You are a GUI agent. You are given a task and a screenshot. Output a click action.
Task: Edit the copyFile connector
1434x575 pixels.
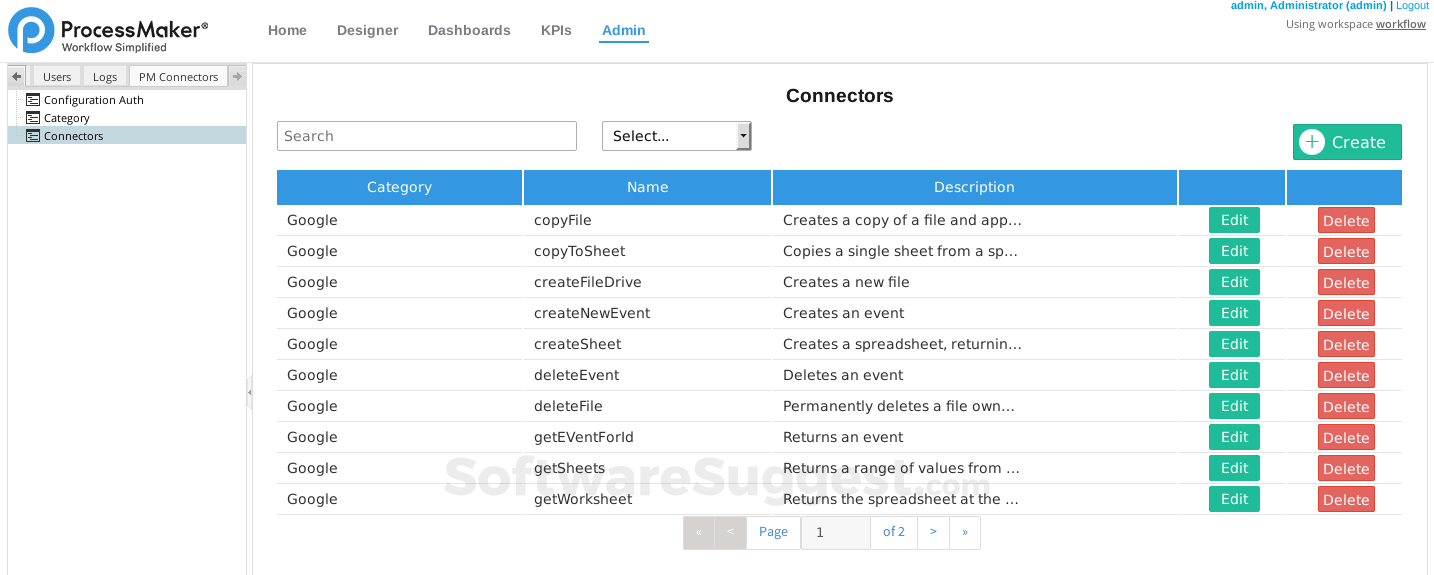[x=1234, y=221]
